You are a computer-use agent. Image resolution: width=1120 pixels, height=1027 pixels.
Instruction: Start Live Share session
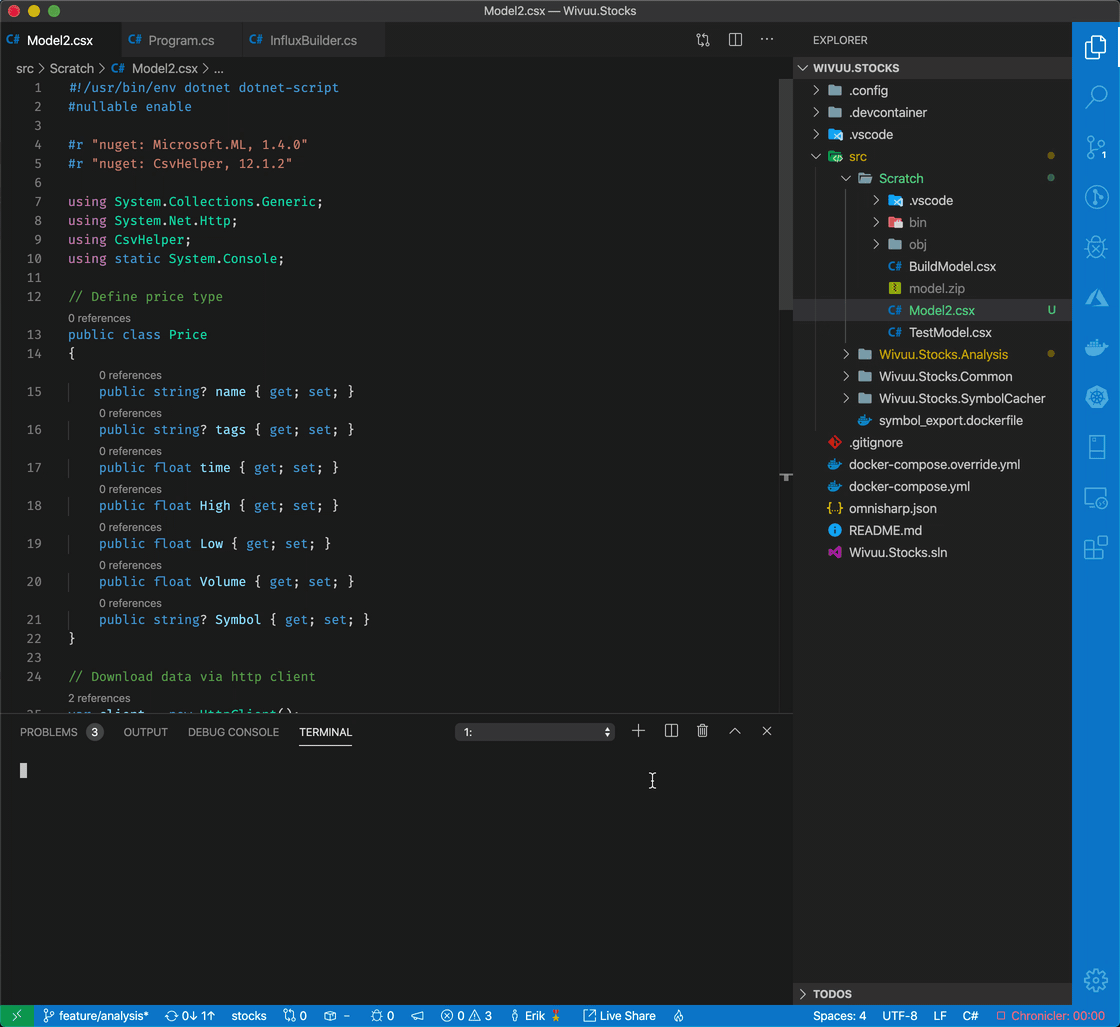(x=619, y=1016)
